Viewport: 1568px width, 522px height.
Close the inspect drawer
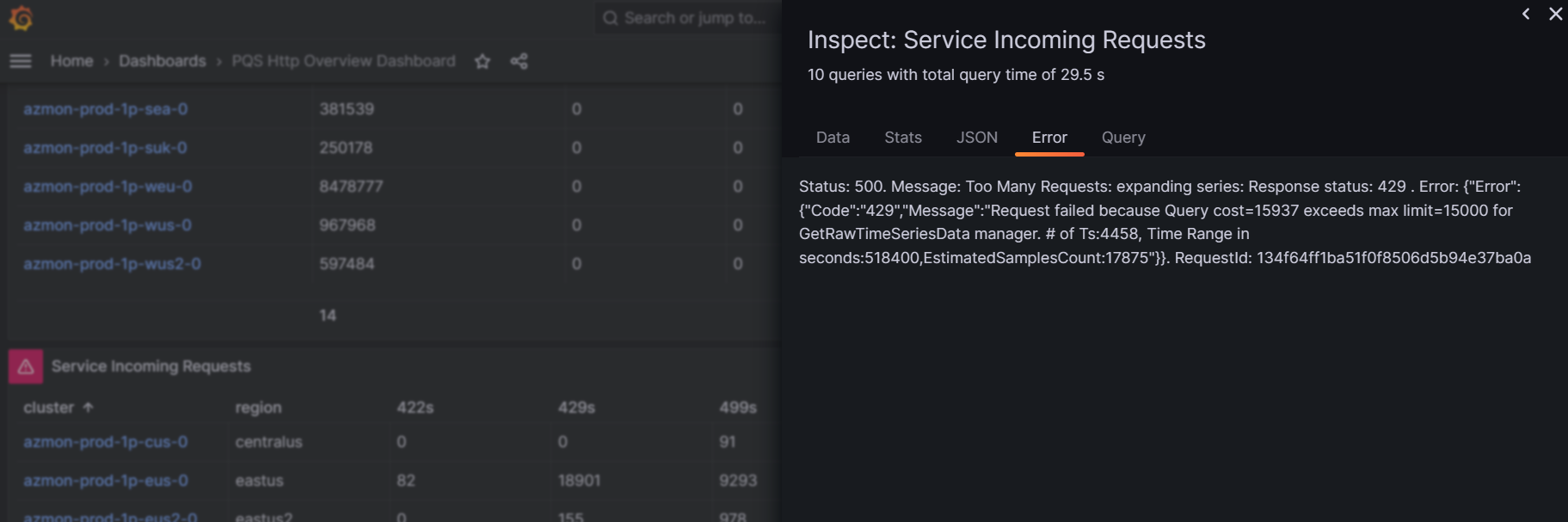(1555, 14)
